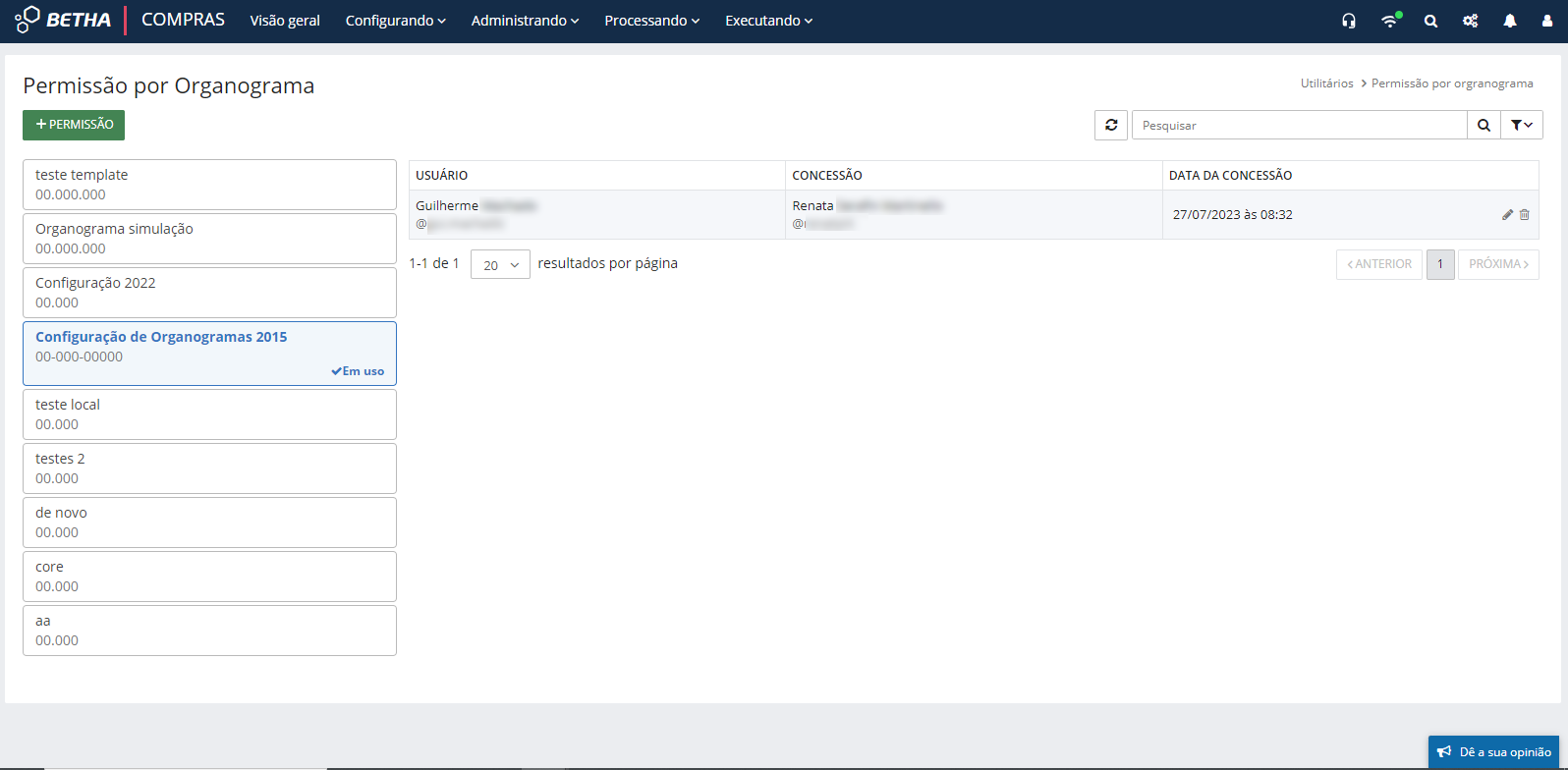Click search magnifier beside Pesquisar field
The width and height of the screenshot is (1568, 770).
point(1484,125)
